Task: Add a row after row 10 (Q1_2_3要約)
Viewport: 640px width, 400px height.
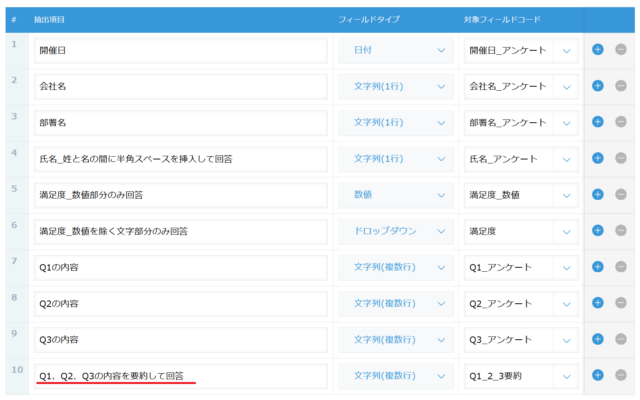Action: (x=598, y=375)
